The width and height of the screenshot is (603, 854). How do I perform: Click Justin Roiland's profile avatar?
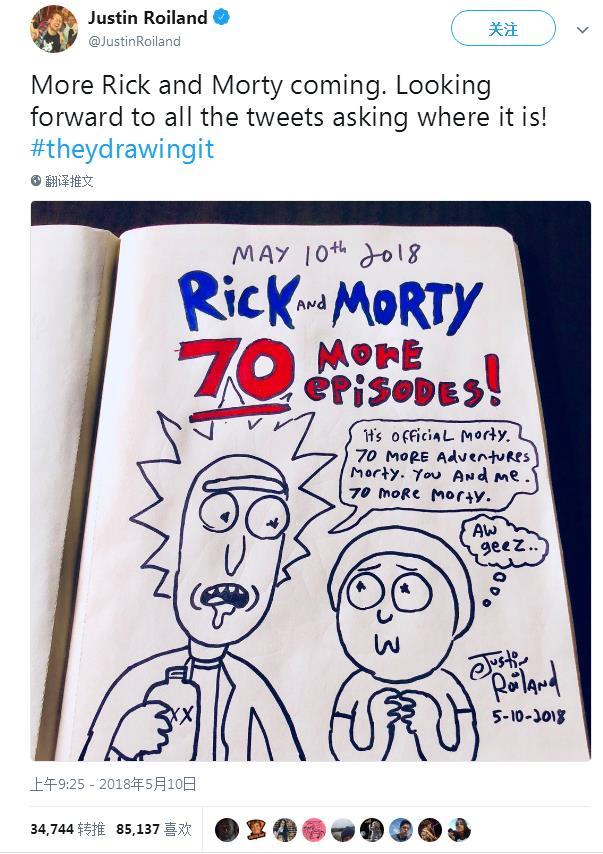[54, 29]
